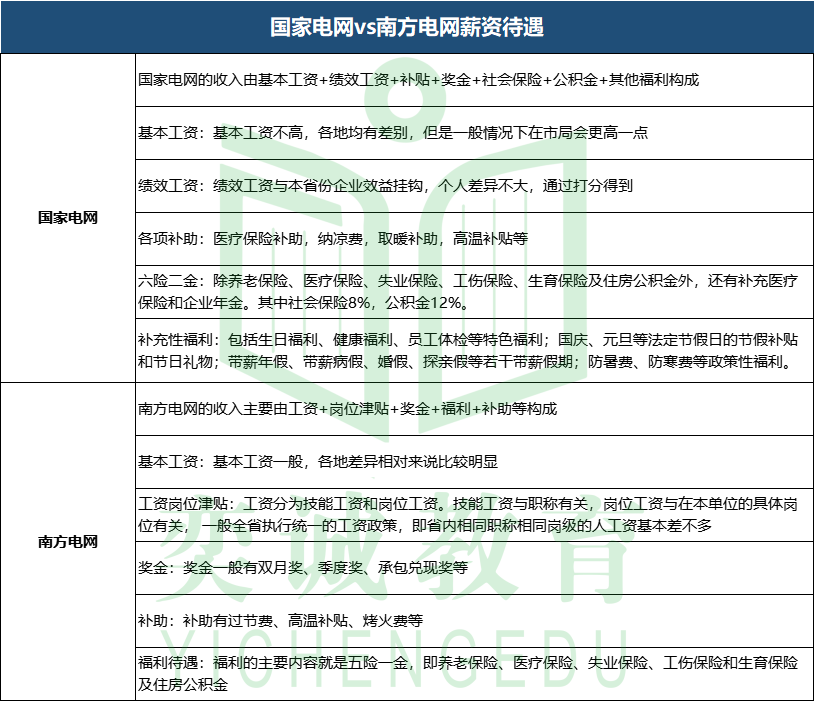The image size is (814, 701).
Task: Click the cell saying 基本工资不高，各地均有差别
Action: [x=474, y=133]
